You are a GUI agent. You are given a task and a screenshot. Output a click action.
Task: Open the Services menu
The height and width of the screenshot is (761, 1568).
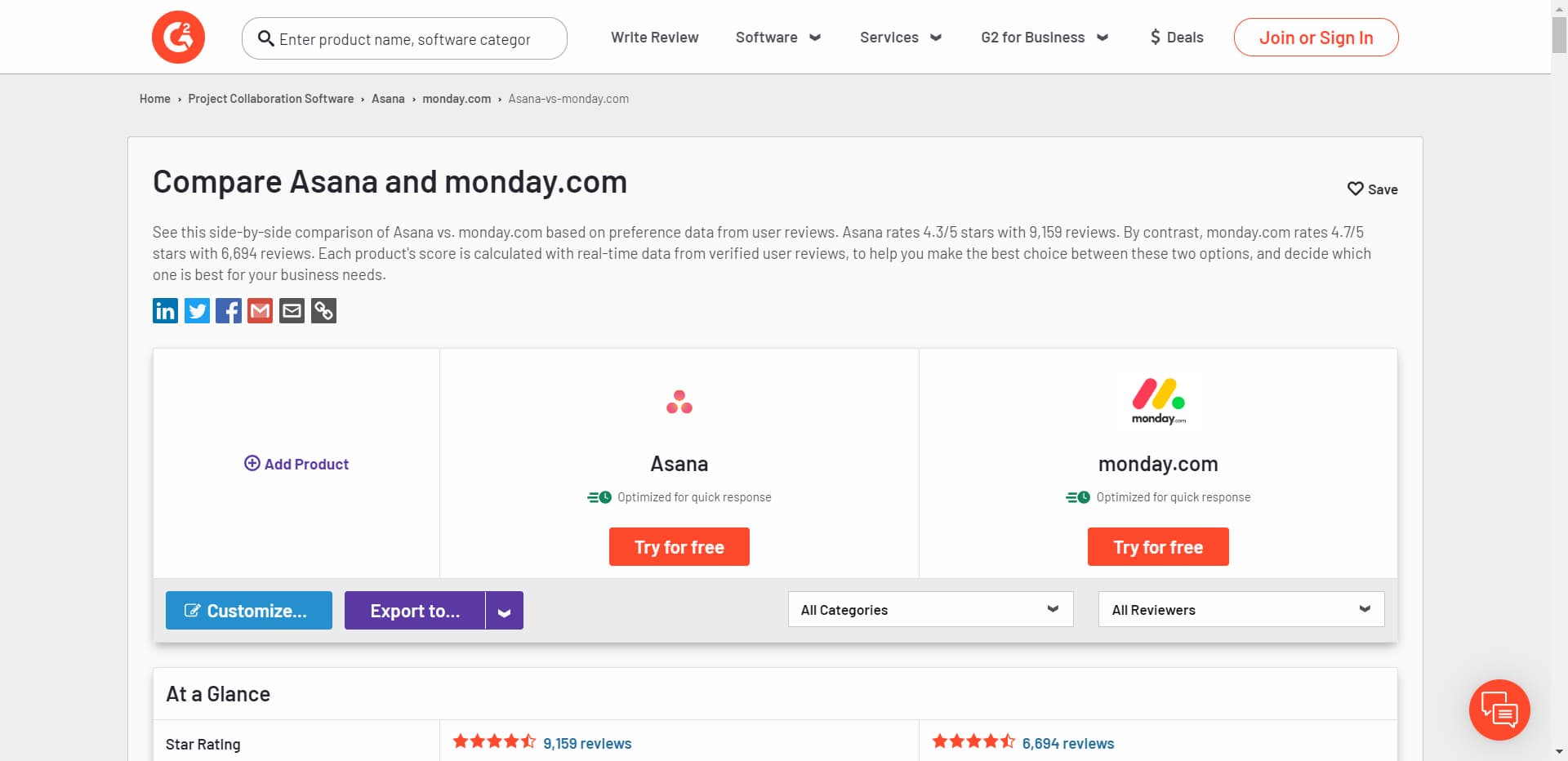pos(901,38)
